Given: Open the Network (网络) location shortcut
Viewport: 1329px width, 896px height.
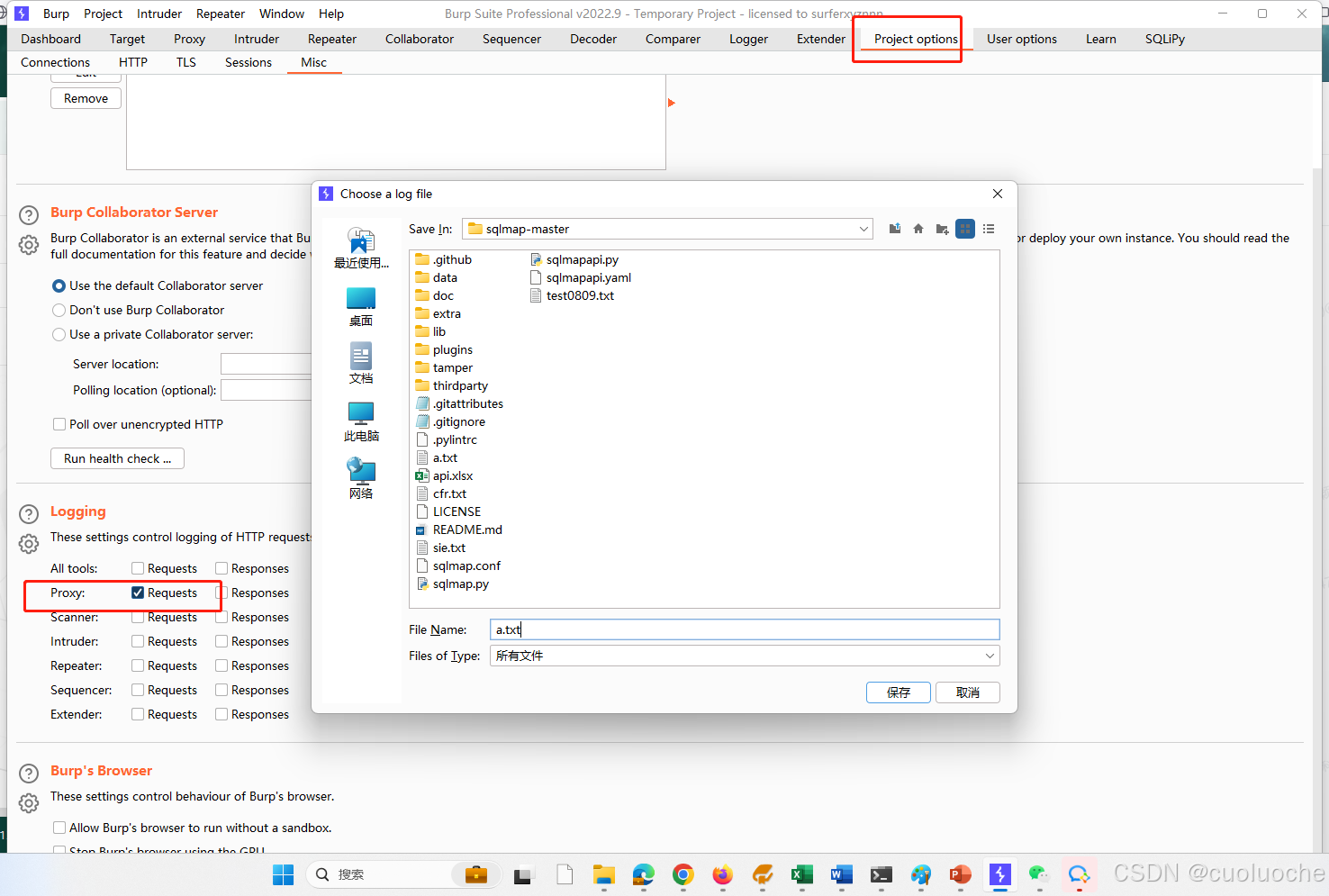Looking at the screenshot, I should 361,479.
